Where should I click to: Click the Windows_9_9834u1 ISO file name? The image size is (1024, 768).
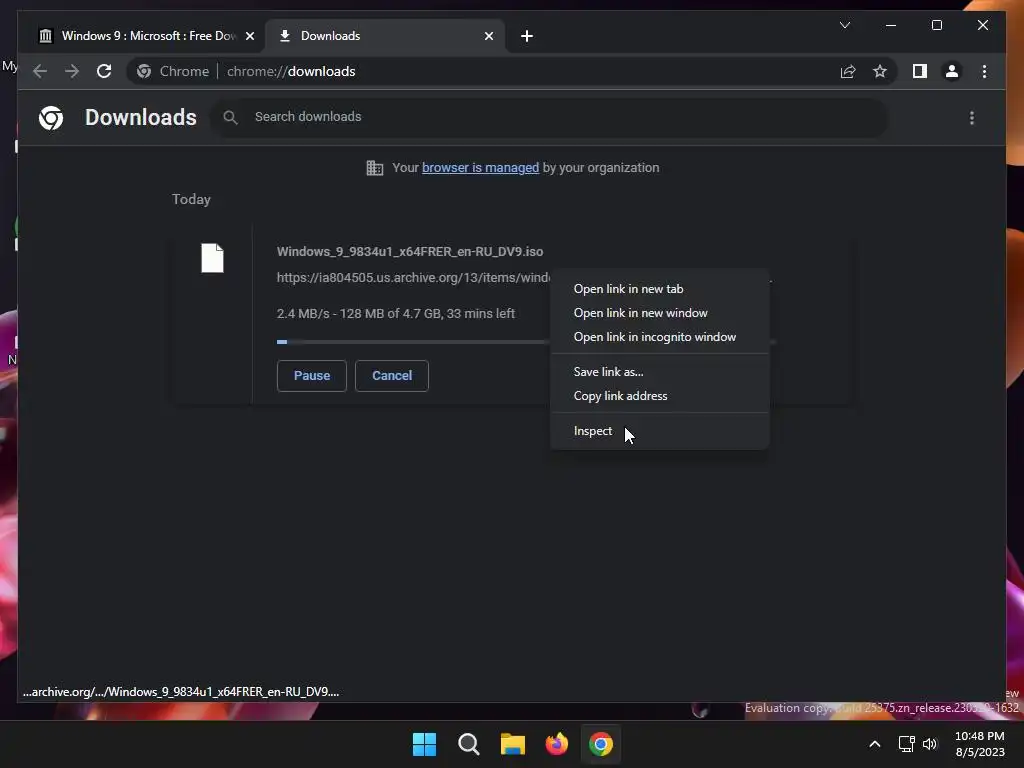409,251
